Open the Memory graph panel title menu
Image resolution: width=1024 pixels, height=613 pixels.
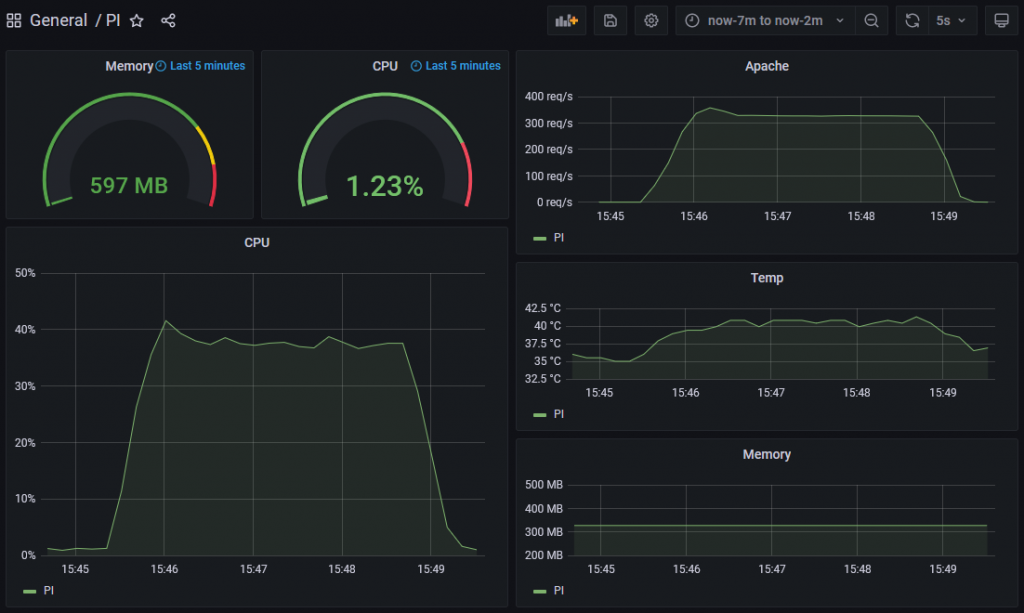(766, 454)
